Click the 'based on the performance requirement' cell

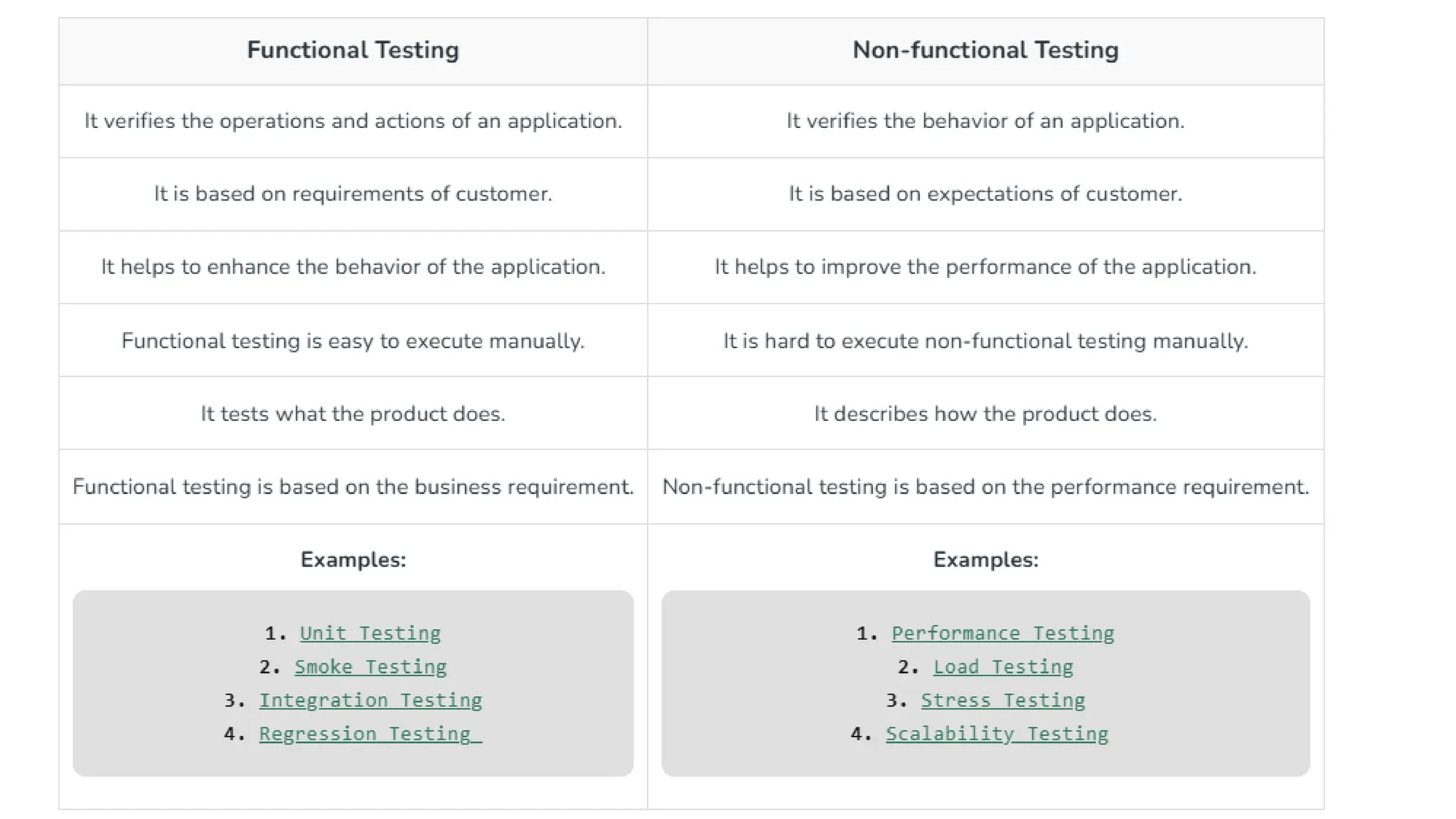coord(985,486)
